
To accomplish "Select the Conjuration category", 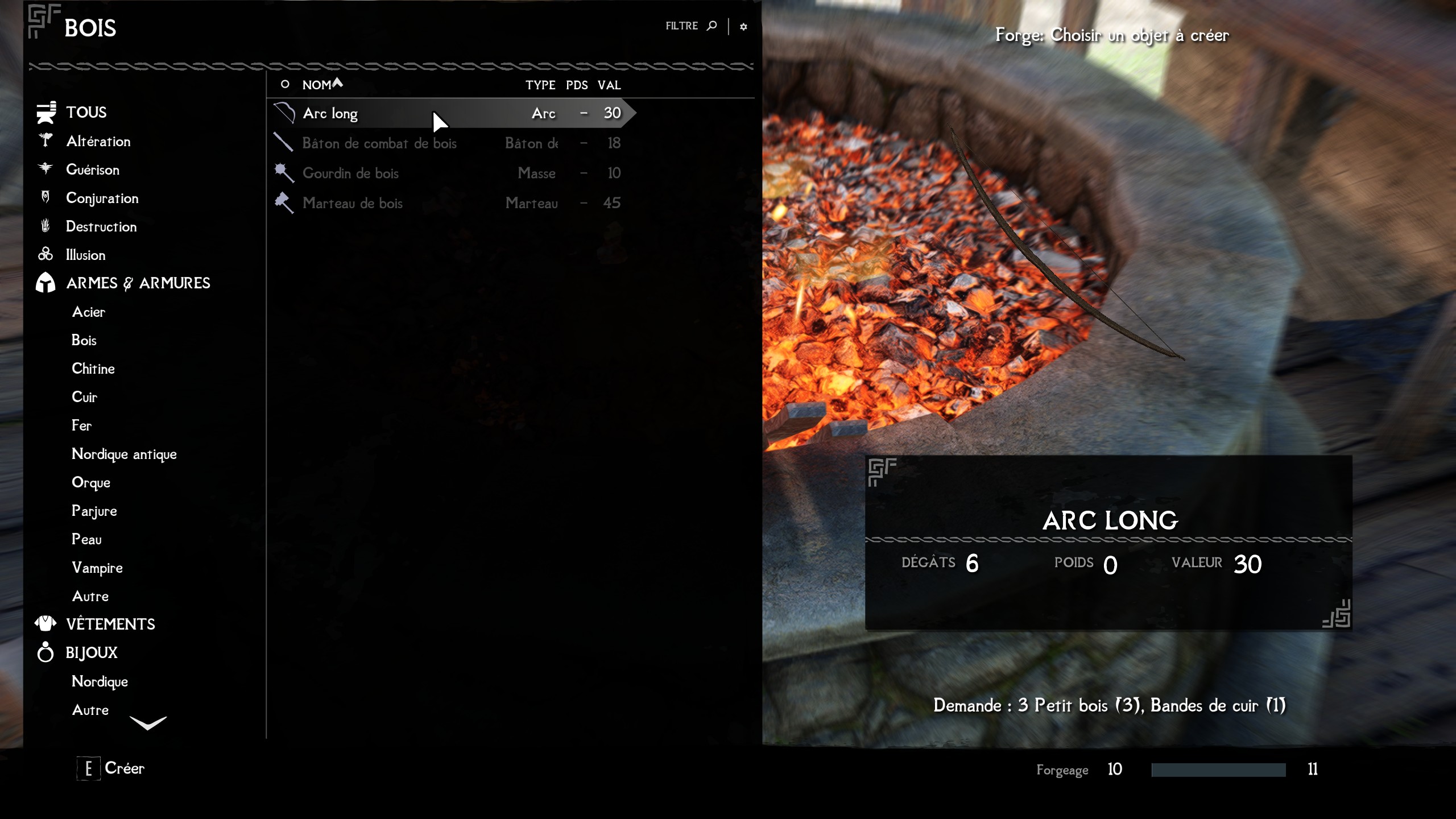I will [102, 198].
